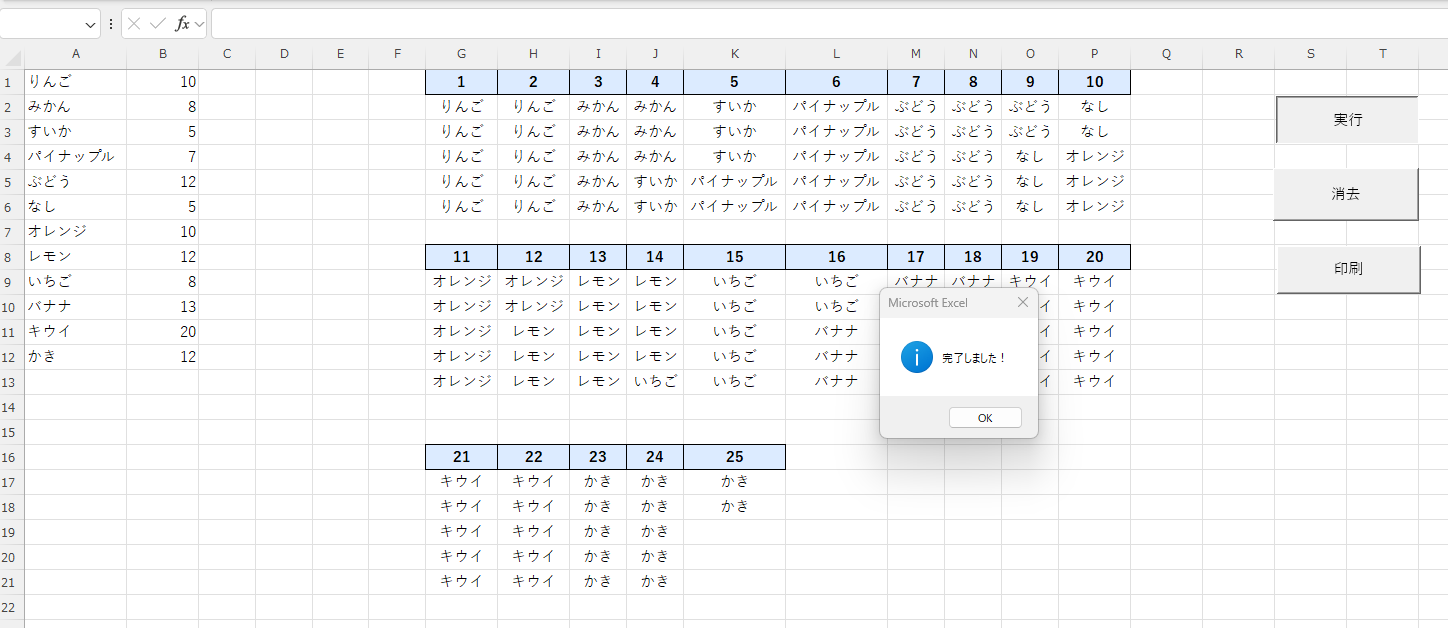Select column T header
This screenshot has width=1448, height=628.
tap(1382, 55)
